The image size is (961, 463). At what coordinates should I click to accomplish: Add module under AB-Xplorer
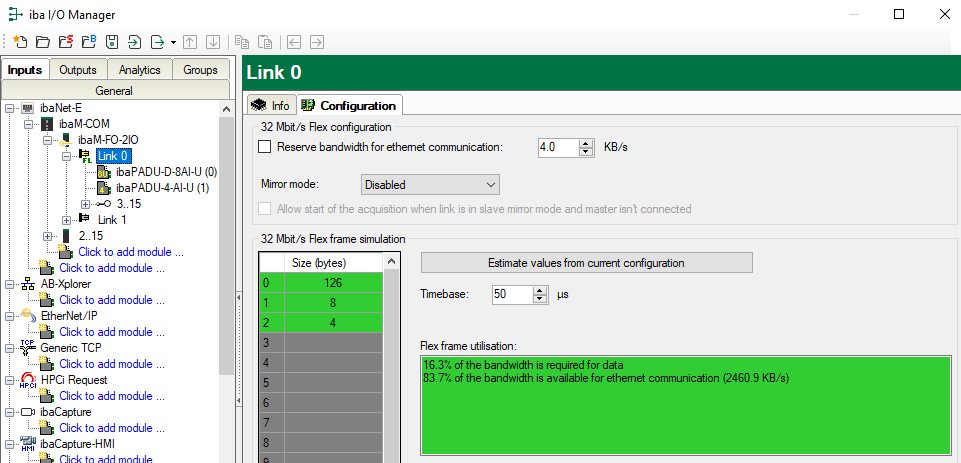(112, 300)
